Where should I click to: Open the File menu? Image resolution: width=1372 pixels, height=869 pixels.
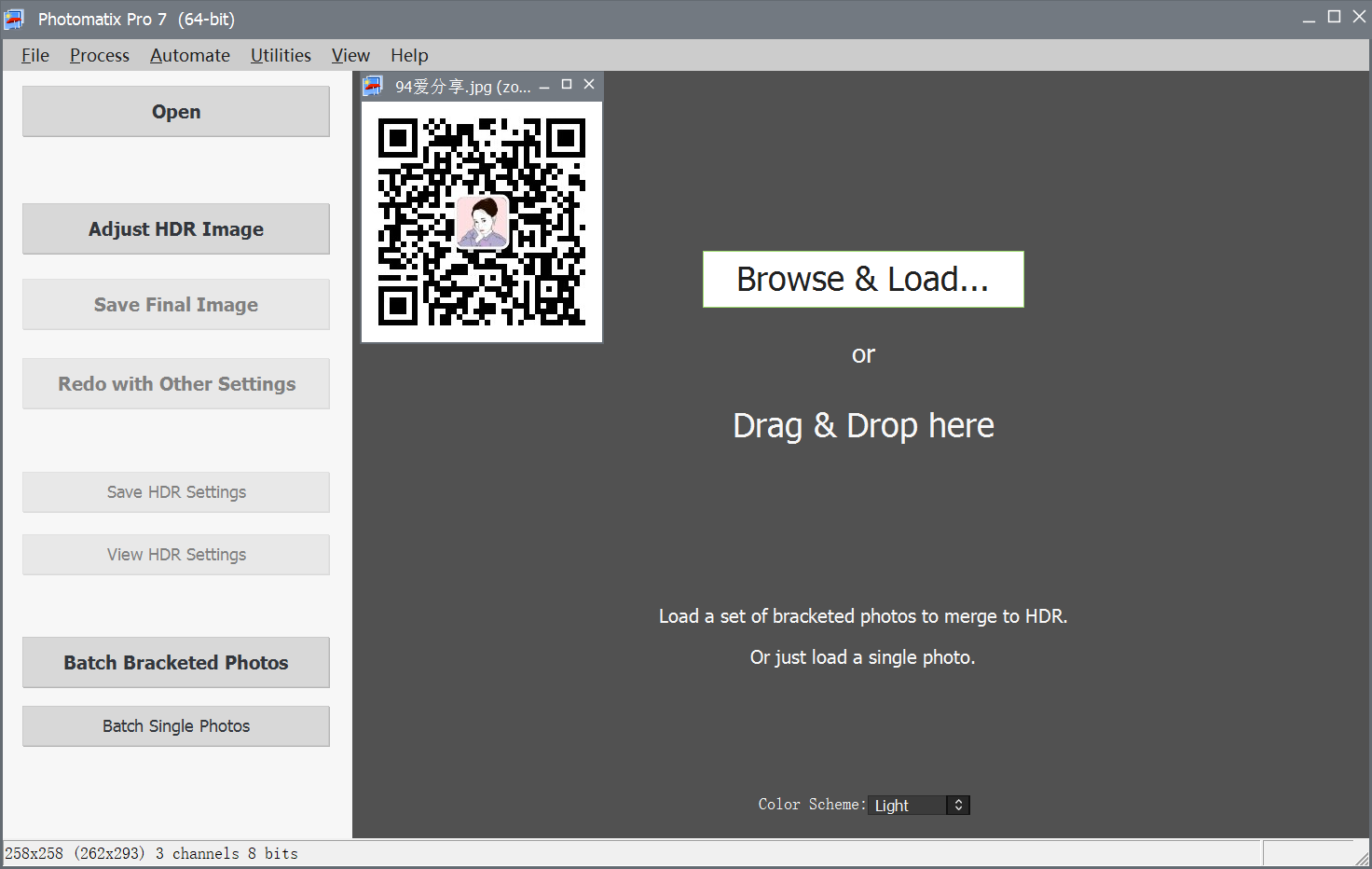click(35, 55)
